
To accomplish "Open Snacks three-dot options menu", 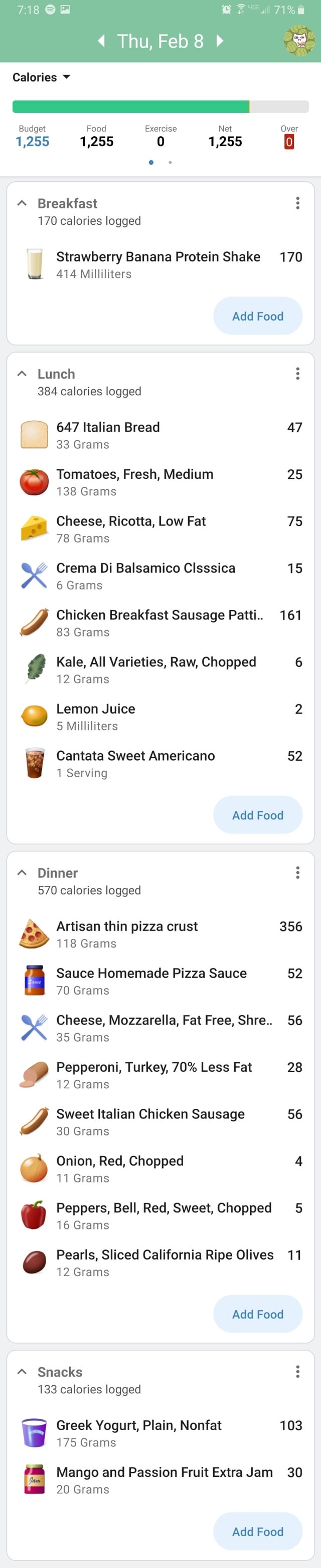I will (297, 1371).
